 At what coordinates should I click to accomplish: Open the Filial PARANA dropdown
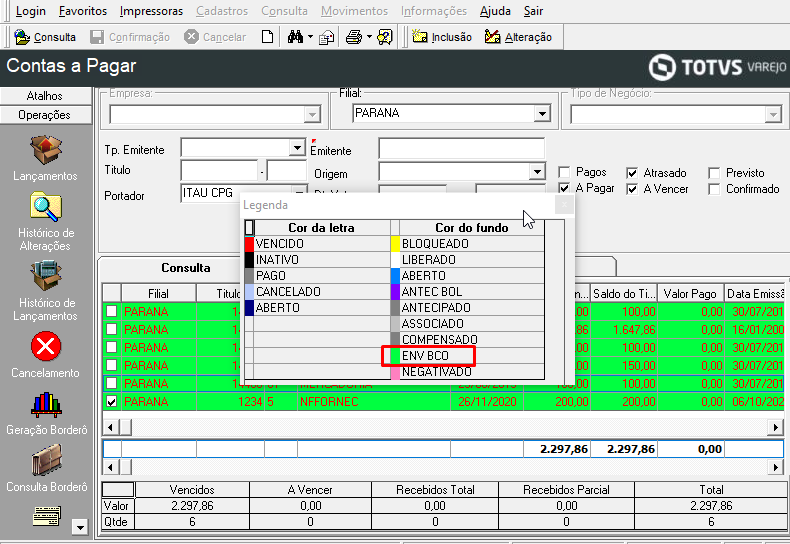(542, 113)
